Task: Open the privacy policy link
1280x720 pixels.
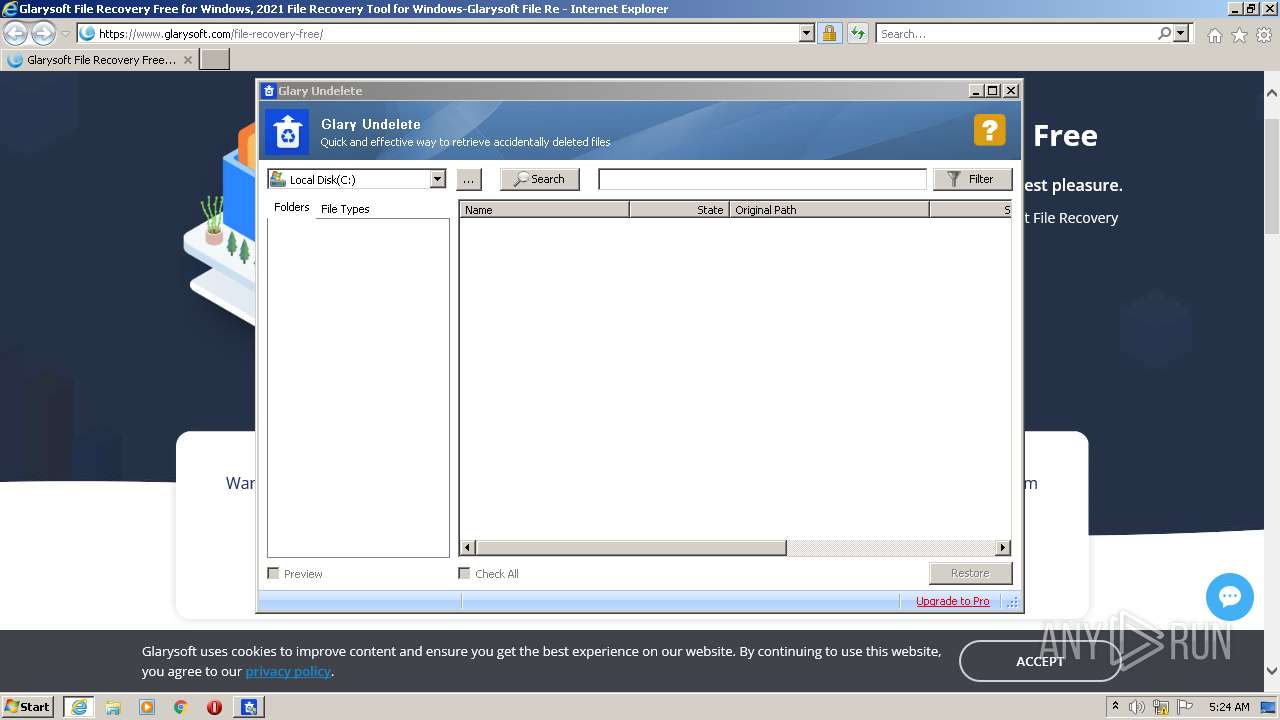Action: click(288, 671)
